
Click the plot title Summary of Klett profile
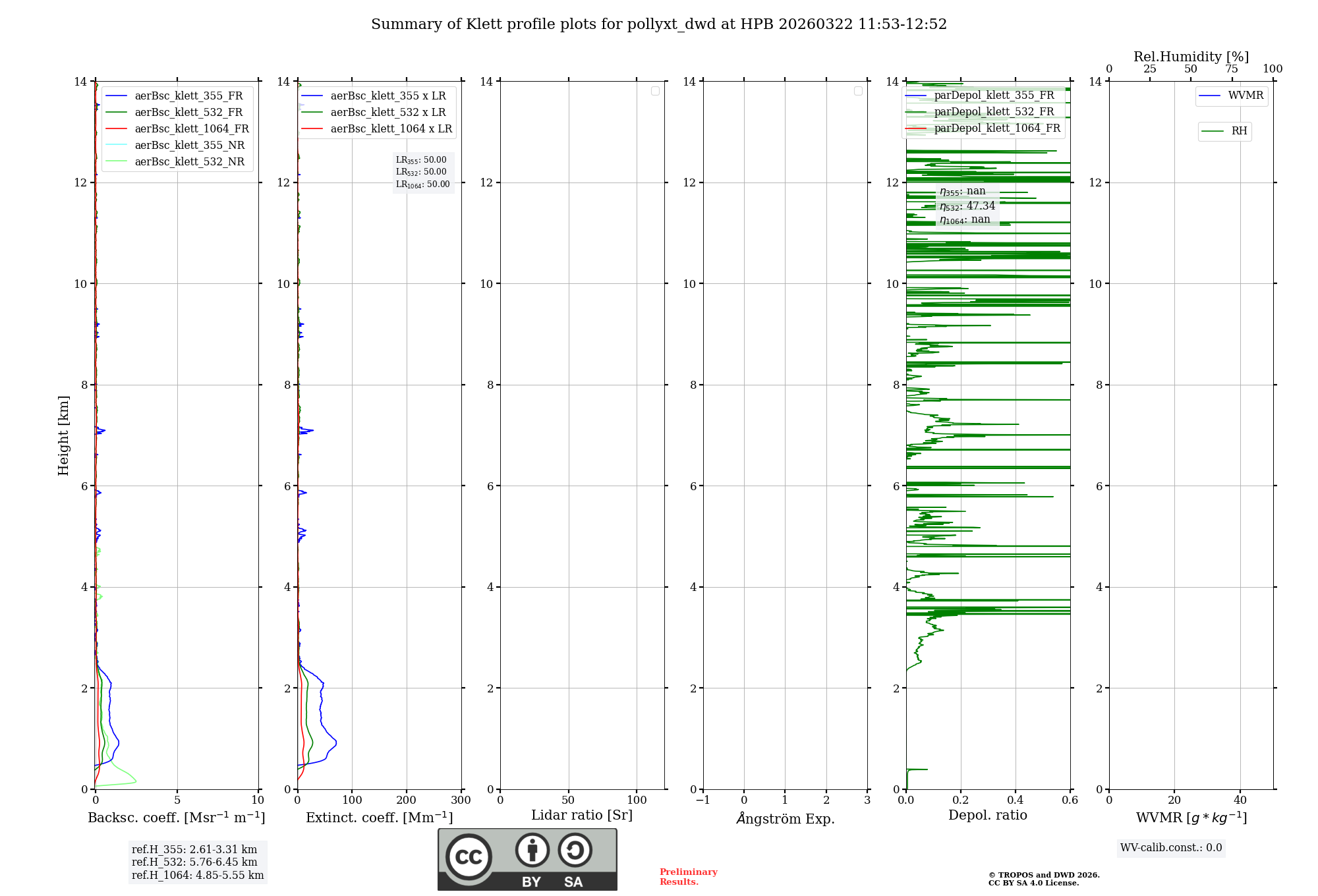[658, 24]
